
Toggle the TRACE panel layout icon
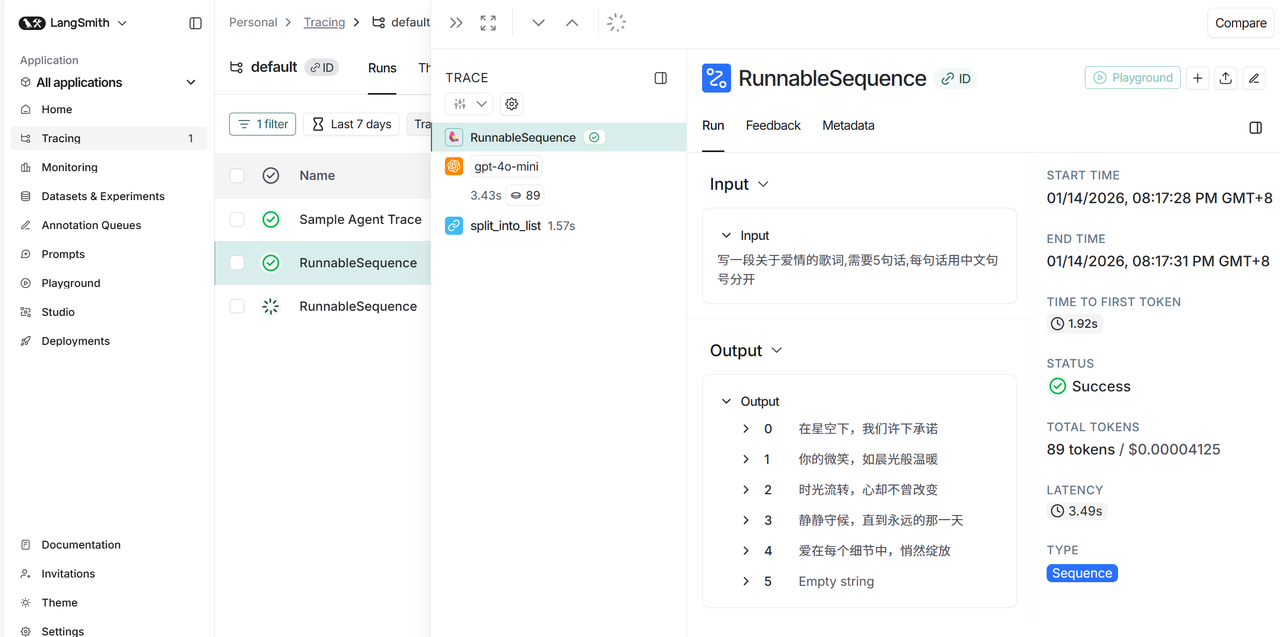click(x=661, y=78)
